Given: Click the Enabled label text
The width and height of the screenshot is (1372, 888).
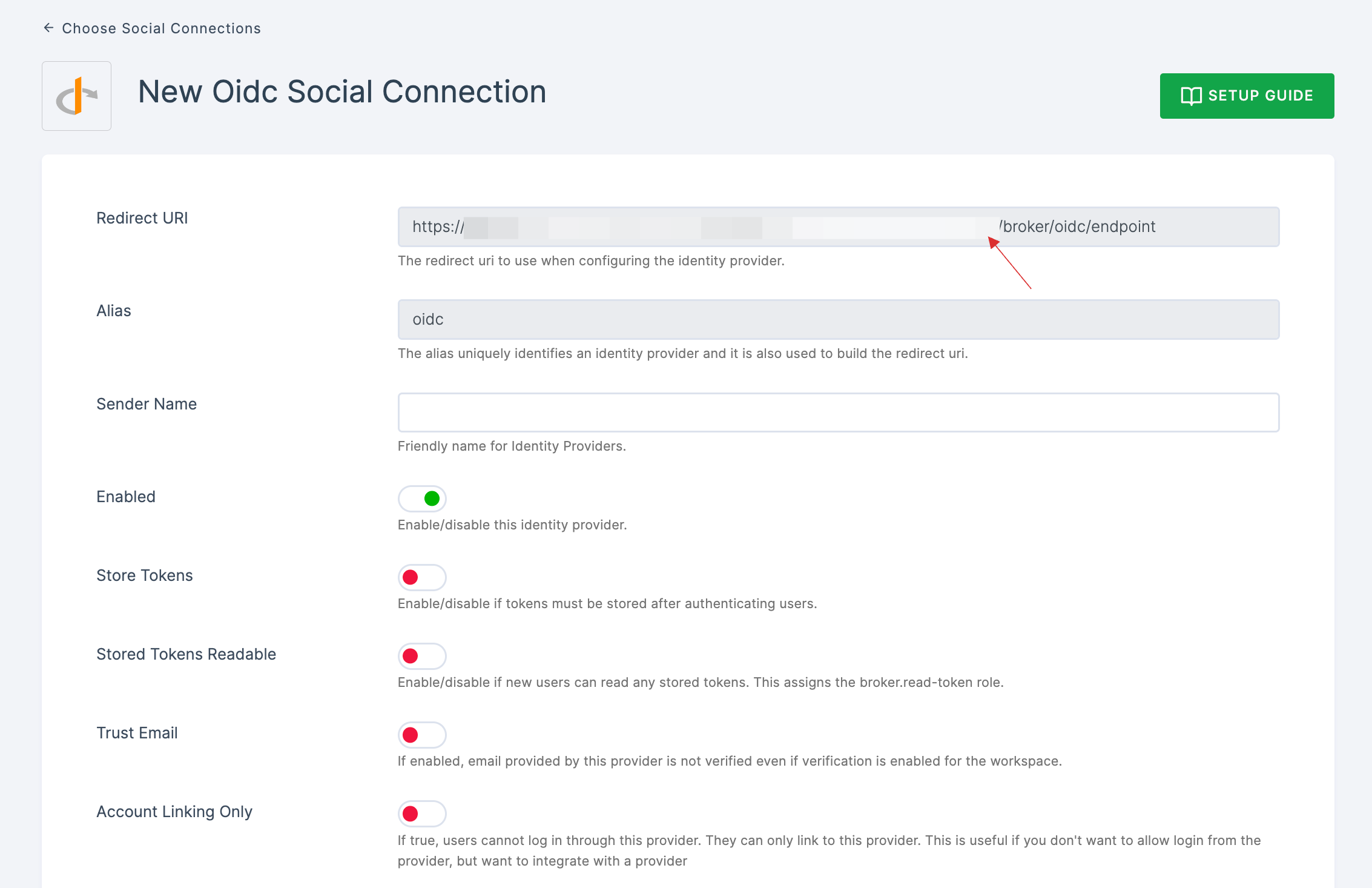Looking at the screenshot, I should click(x=126, y=497).
